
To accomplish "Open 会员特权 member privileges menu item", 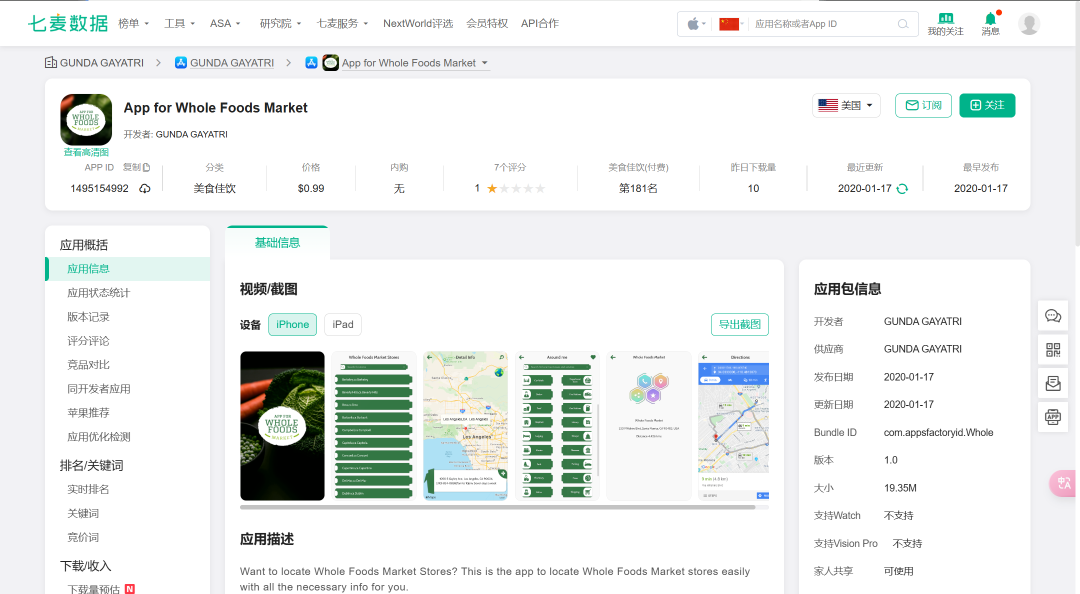I will (487, 23).
